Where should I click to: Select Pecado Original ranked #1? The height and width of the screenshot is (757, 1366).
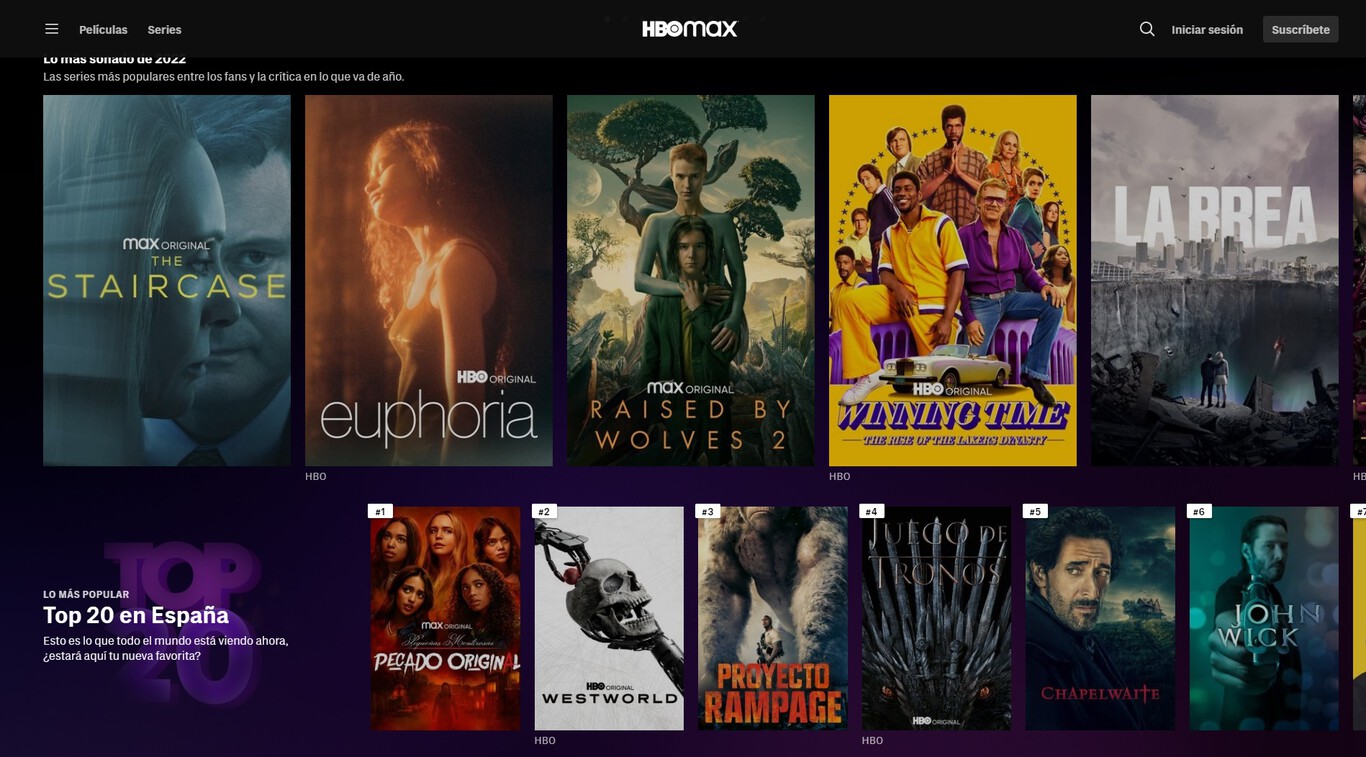(x=445, y=617)
